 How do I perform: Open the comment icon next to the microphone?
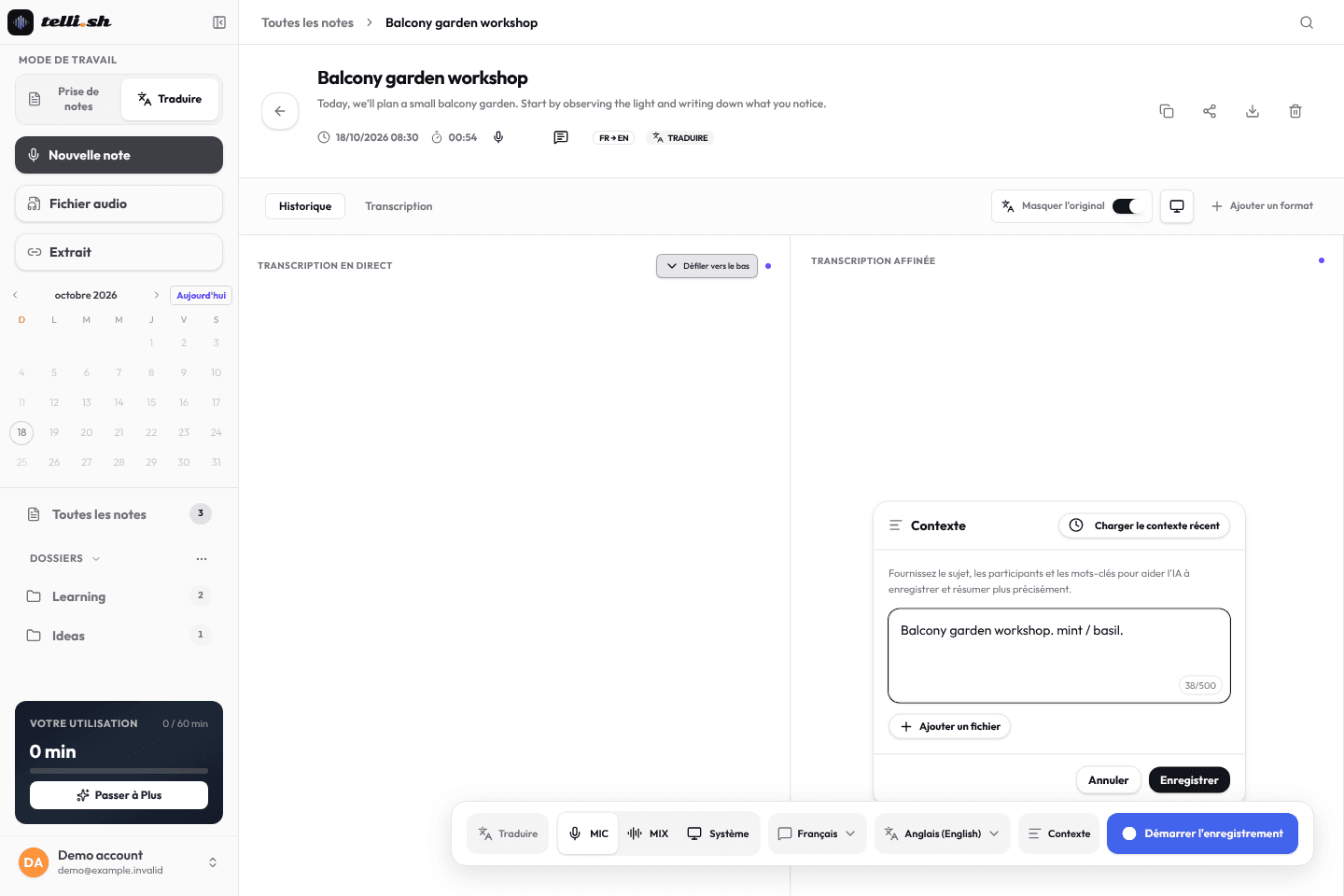click(x=561, y=137)
